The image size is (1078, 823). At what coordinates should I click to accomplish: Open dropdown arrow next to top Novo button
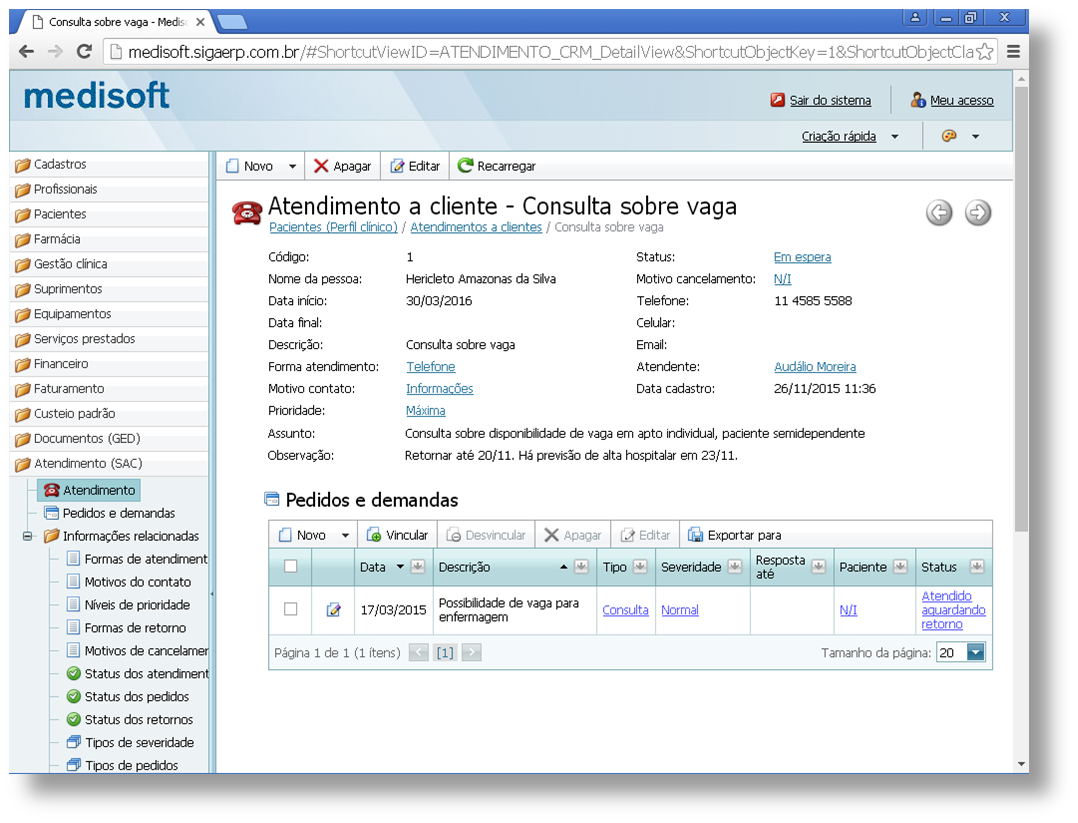[292, 166]
